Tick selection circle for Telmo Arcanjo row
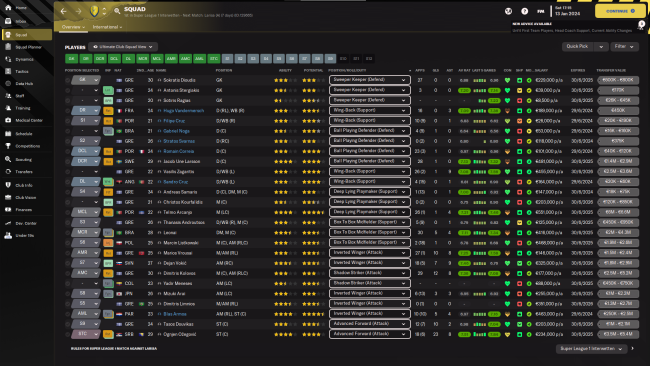 coord(68,212)
